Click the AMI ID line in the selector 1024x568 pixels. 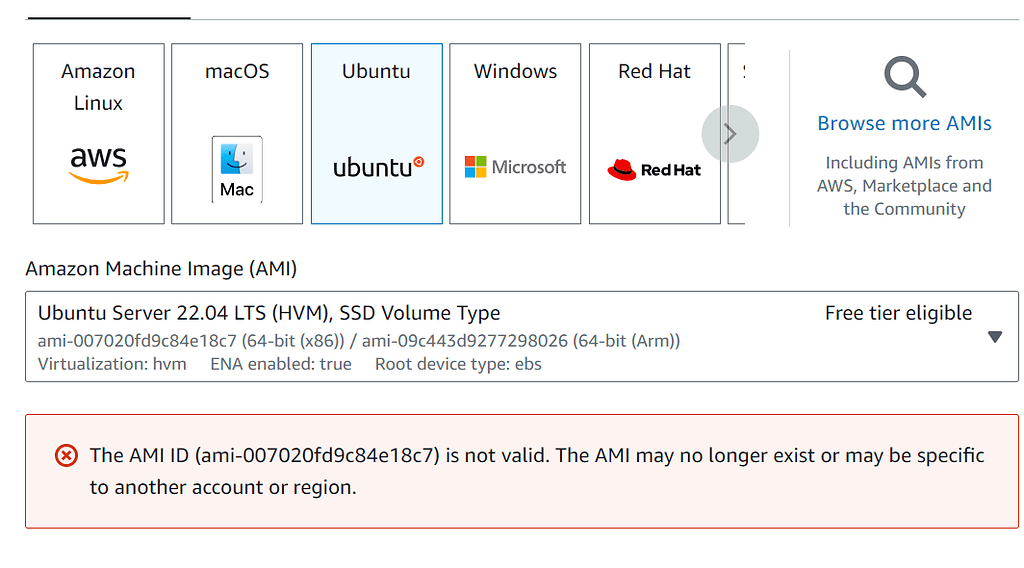(358, 341)
